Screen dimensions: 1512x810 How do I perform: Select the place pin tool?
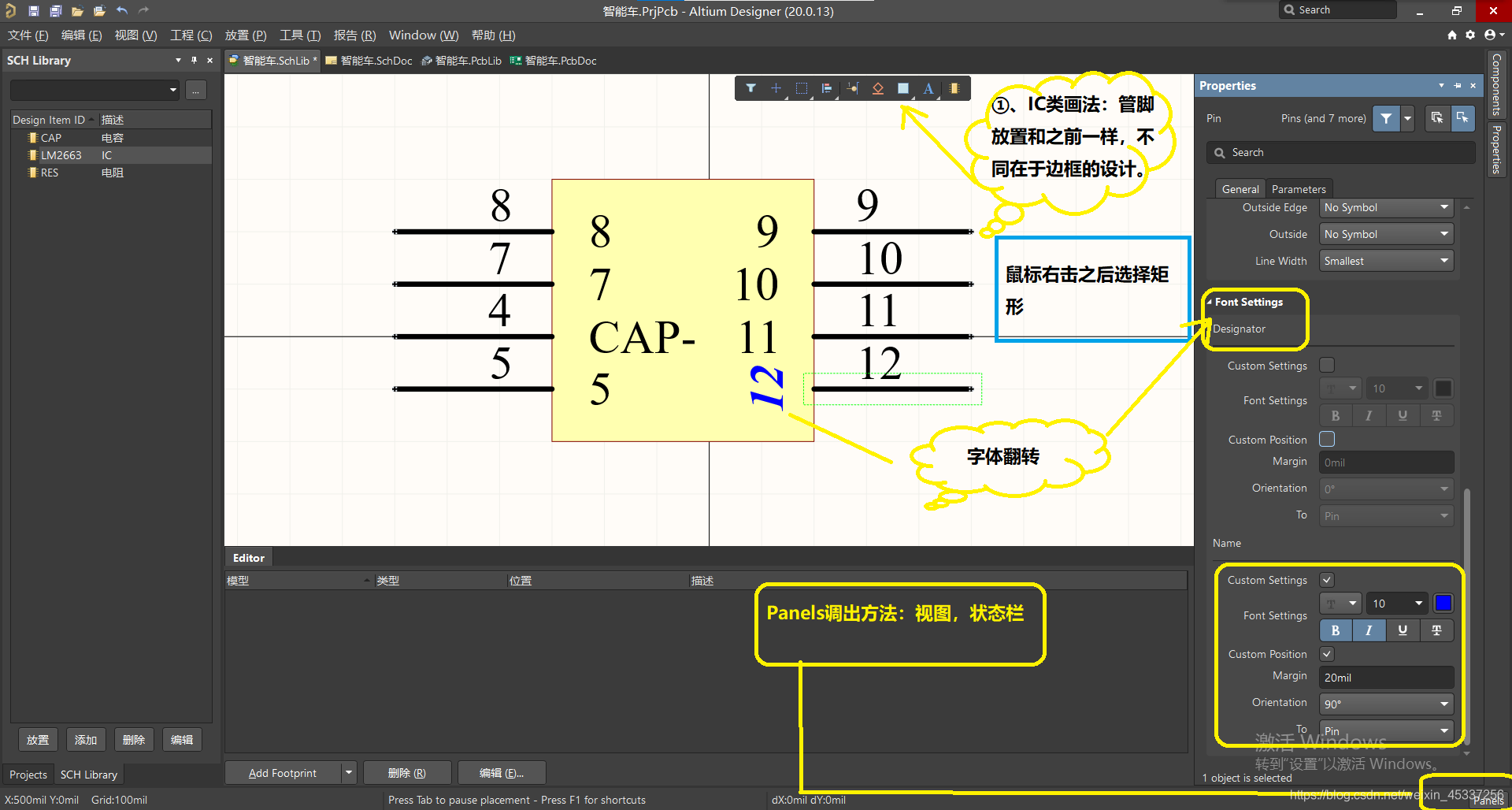(x=853, y=88)
